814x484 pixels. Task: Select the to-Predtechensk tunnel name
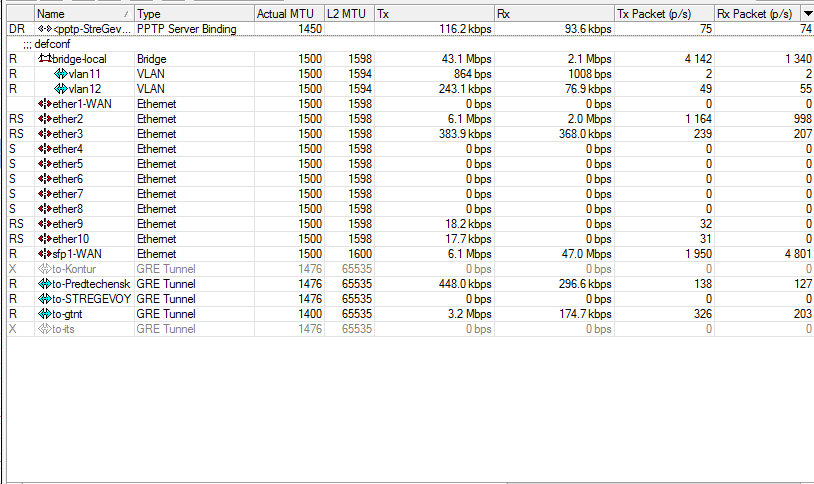[91, 285]
